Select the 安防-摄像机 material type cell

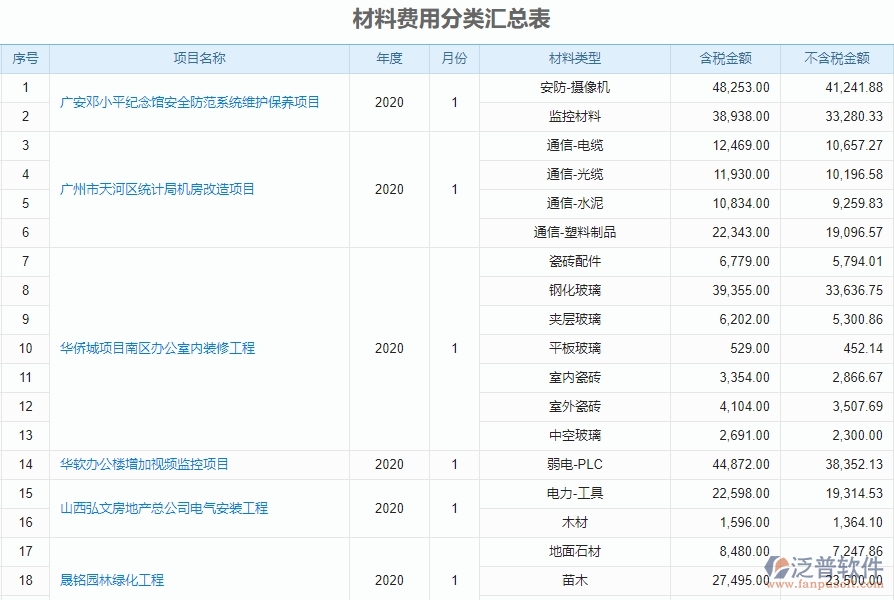[x=576, y=87]
